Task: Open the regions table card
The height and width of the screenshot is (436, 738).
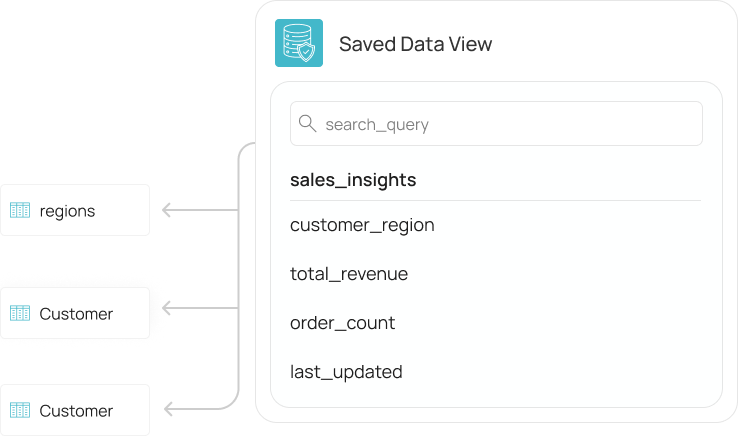Action: tap(75, 210)
